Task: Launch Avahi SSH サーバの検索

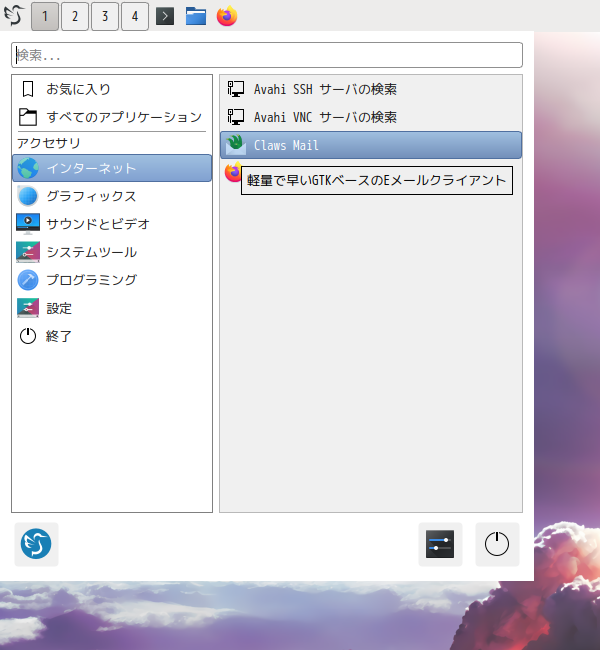Action: (x=371, y=89)
